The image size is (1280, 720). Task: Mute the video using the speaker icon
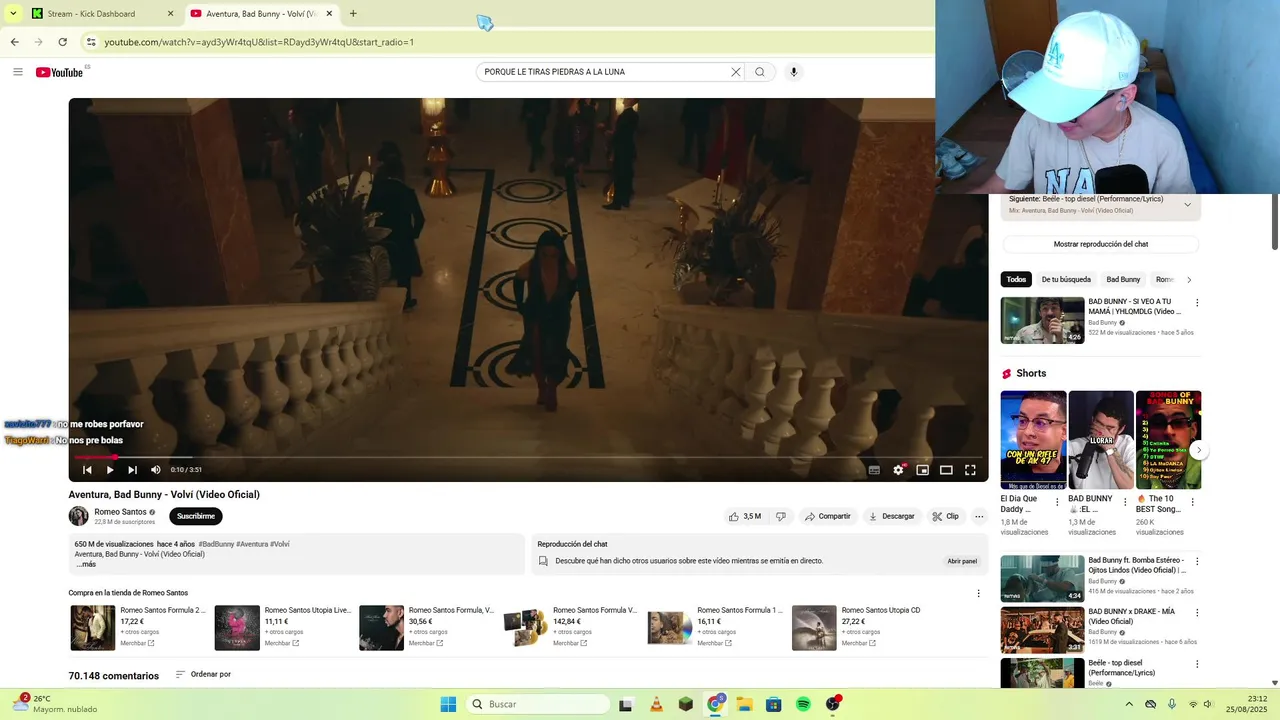pyautogui.click(x=156, y=470)
